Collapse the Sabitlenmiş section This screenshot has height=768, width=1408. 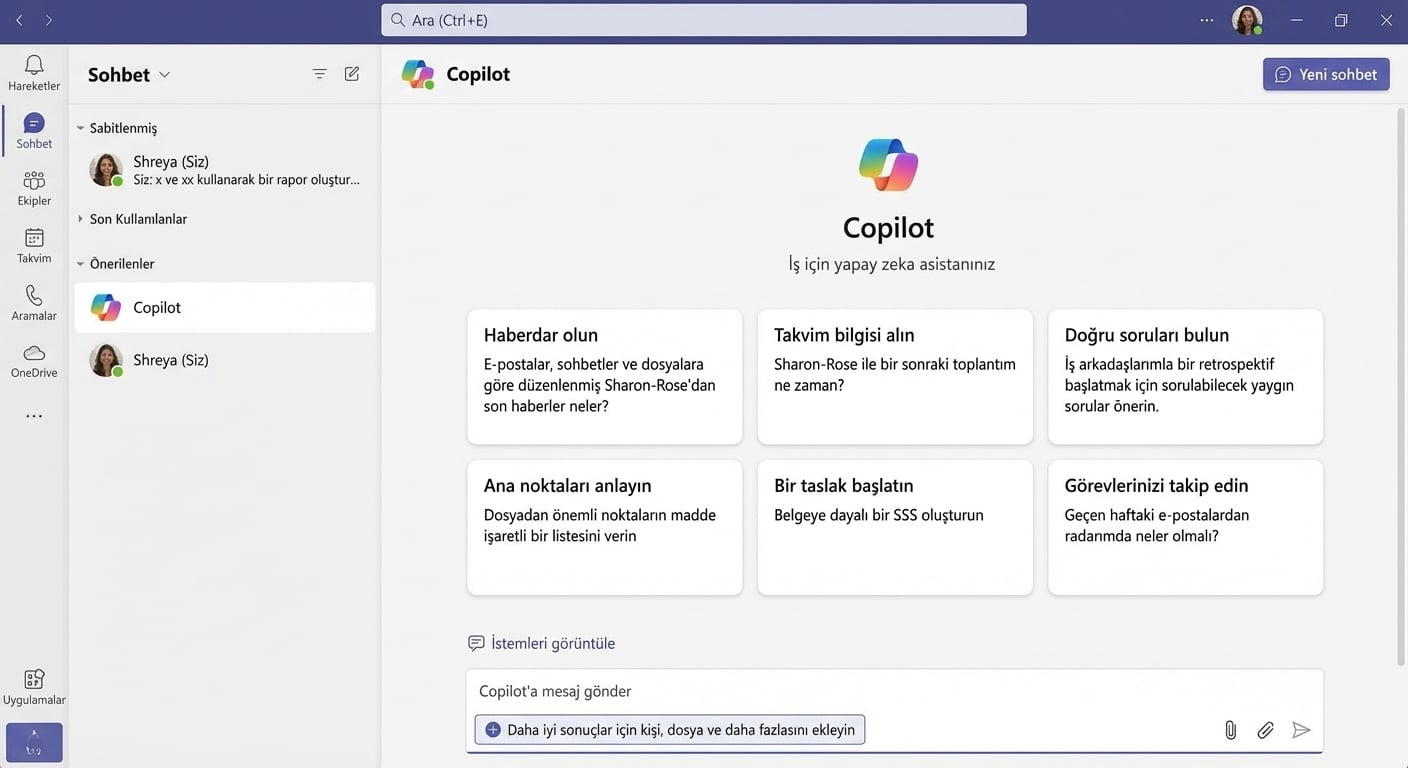tap(80, 127)
